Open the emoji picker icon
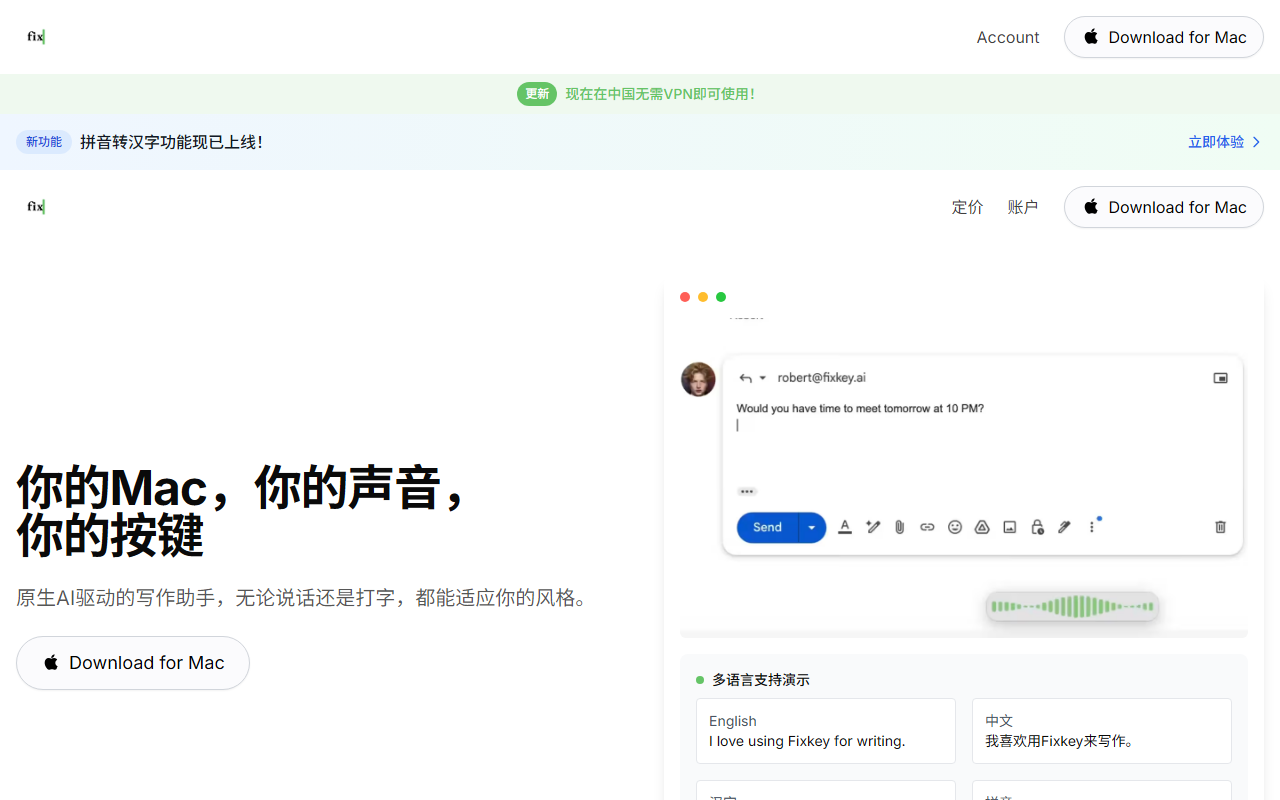Viewport: 1280px width, 800px height. (x=955, y=527)
